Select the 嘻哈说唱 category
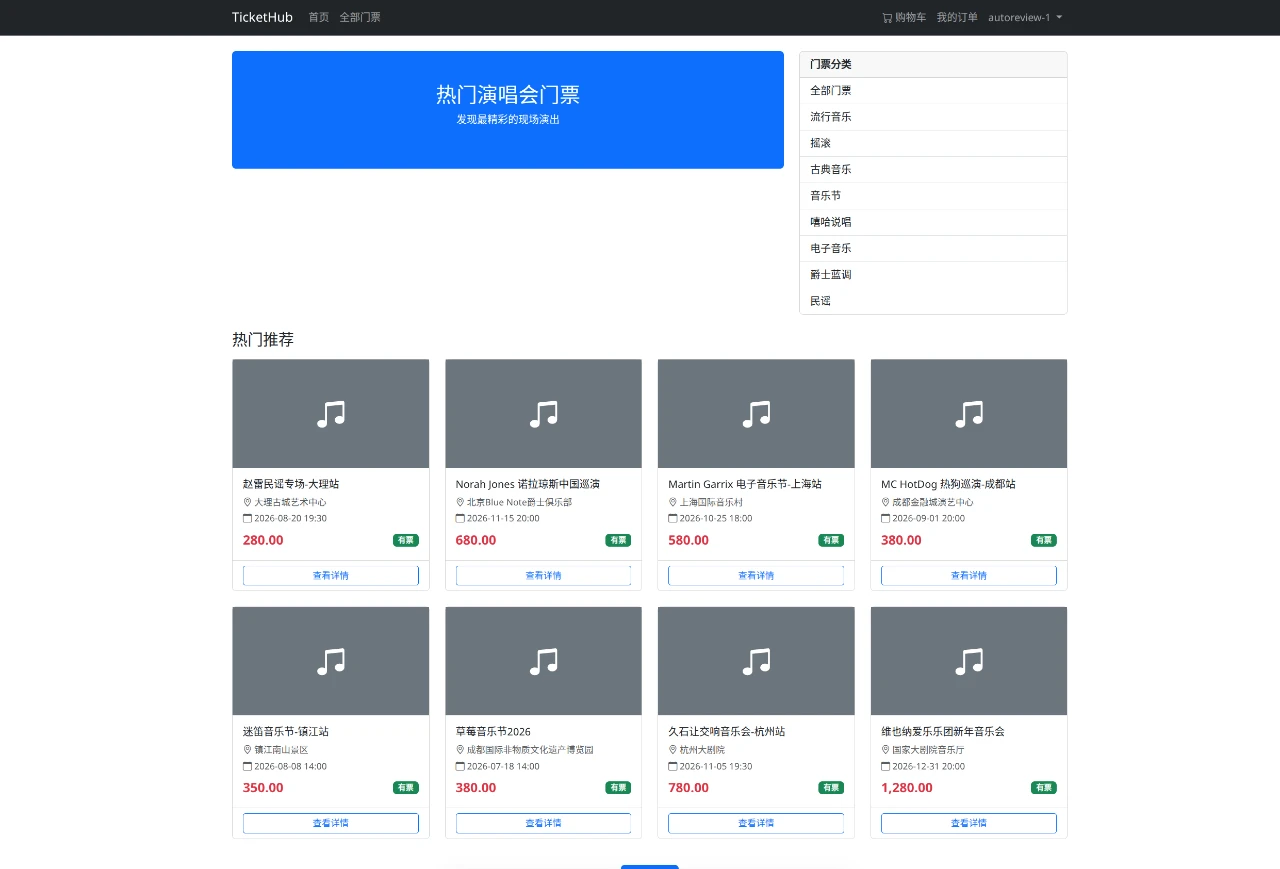The image size is (1280, 869). click(x=933, y=222)
